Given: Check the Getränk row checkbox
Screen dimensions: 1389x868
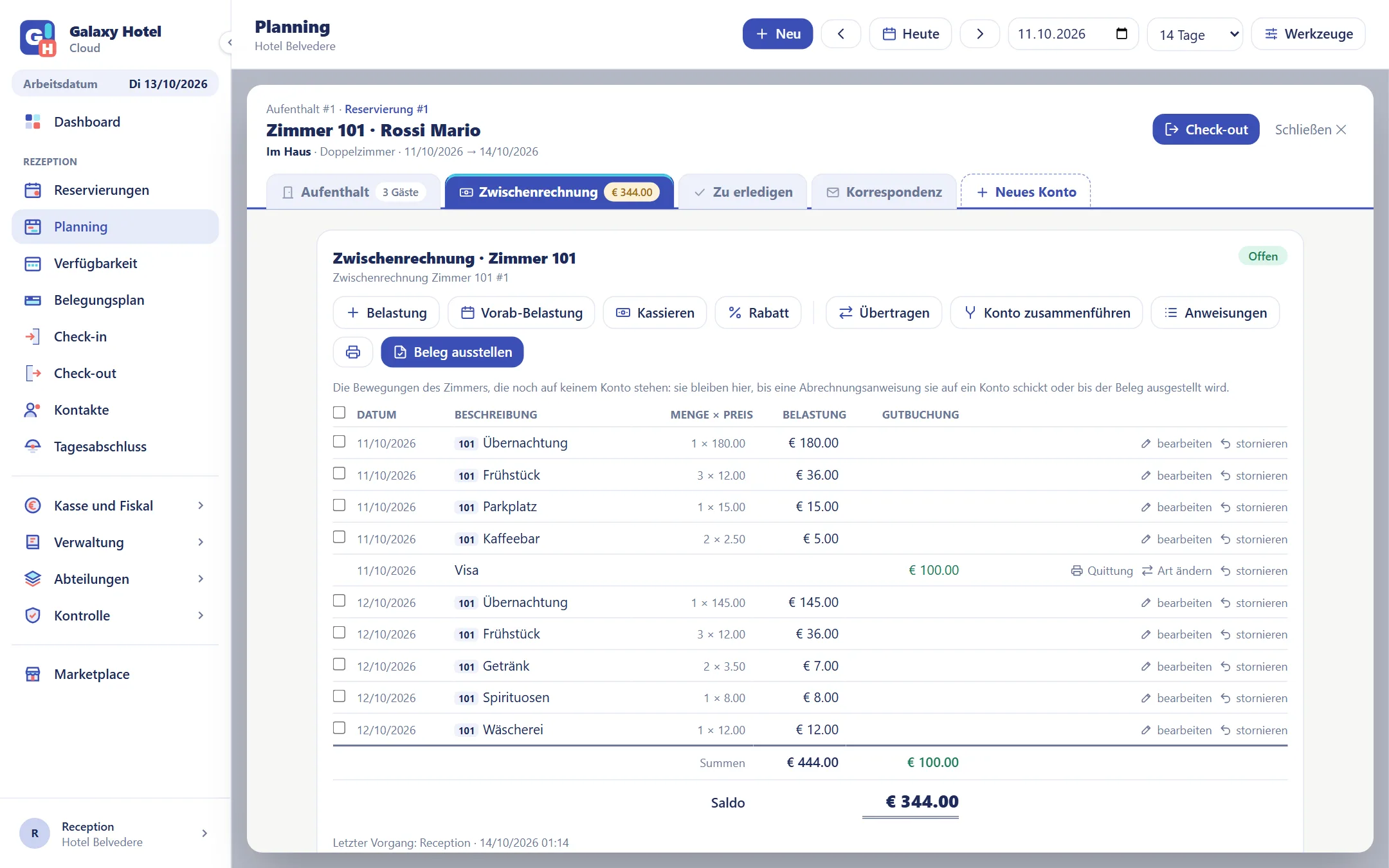Looking at the screenshot, I should (339, 664).
